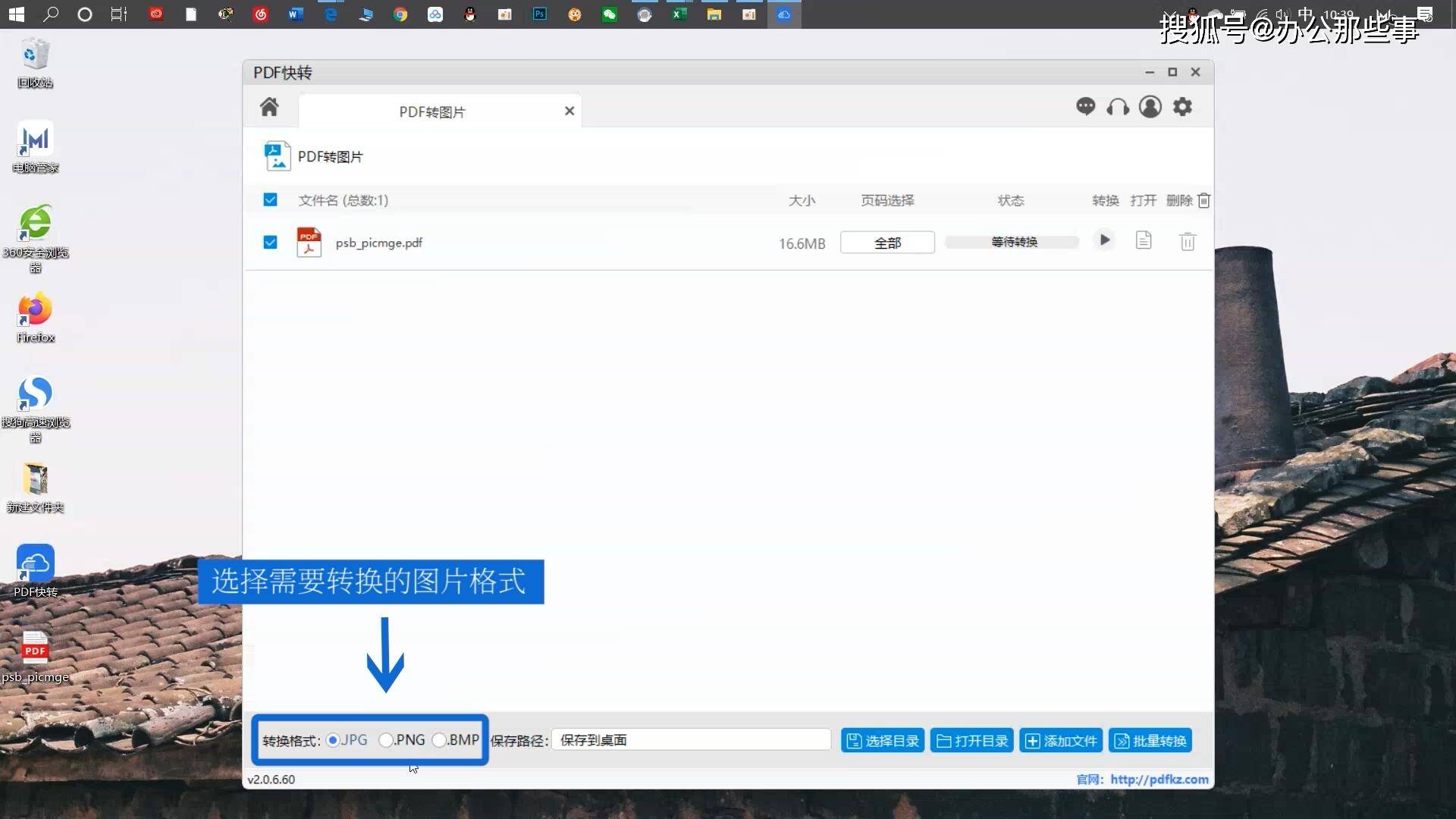Click the headphone/support icon
This screenshot has width=1456, height=819.
click(1117, 107)
